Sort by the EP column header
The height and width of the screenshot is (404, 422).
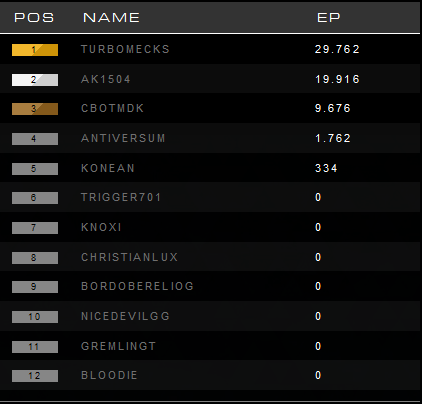329,17
